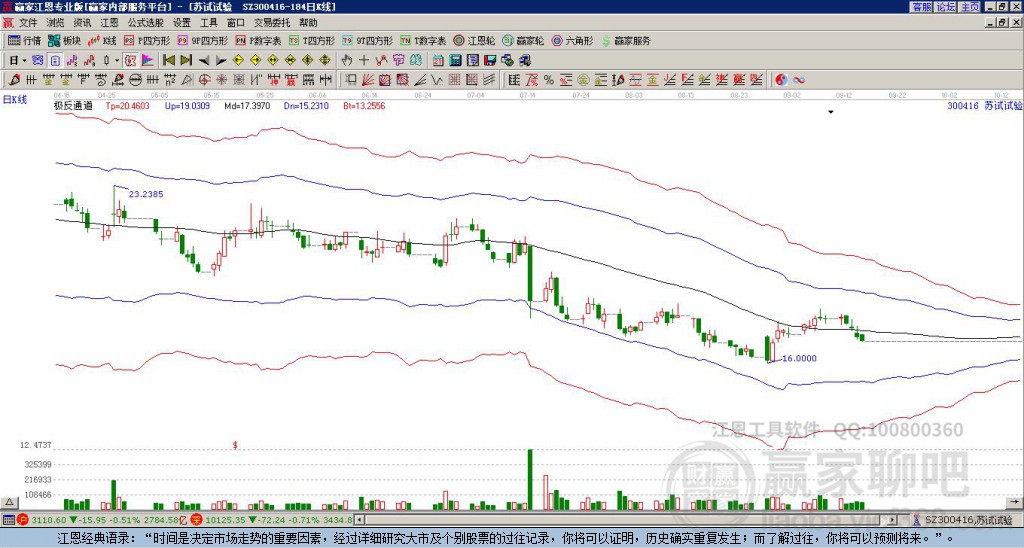
Task: Open the 六角形 tool
Action: [x=572, y=40]
